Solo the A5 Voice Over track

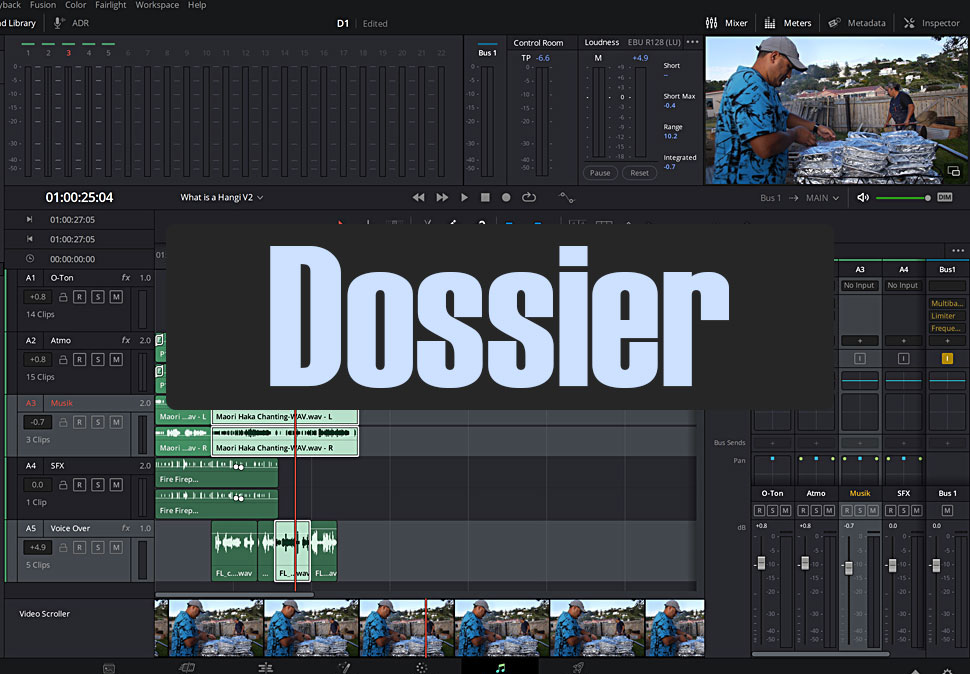click(x=98, y=547)
